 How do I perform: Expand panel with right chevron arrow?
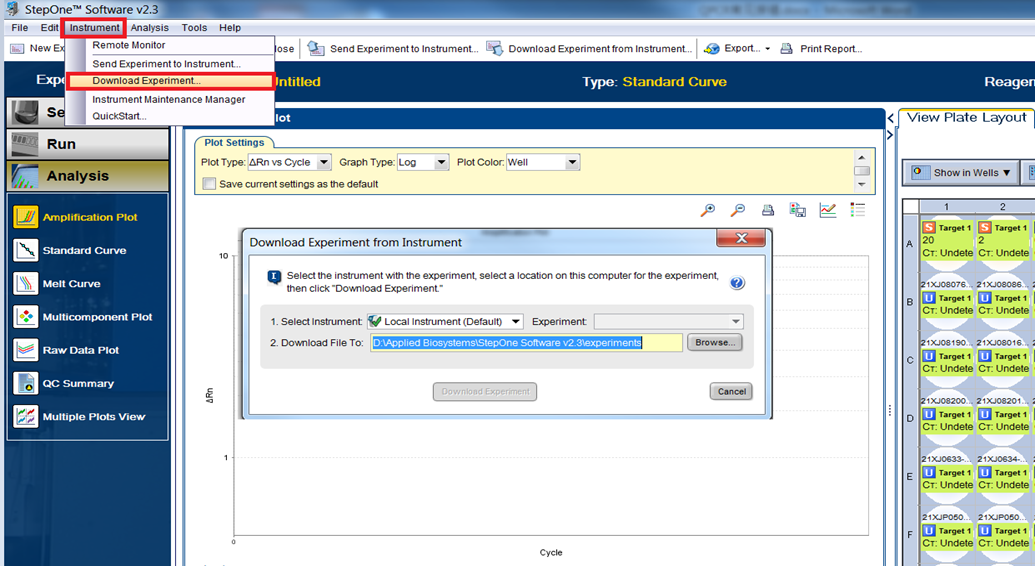pyautogui.click(x=890, y=135)
